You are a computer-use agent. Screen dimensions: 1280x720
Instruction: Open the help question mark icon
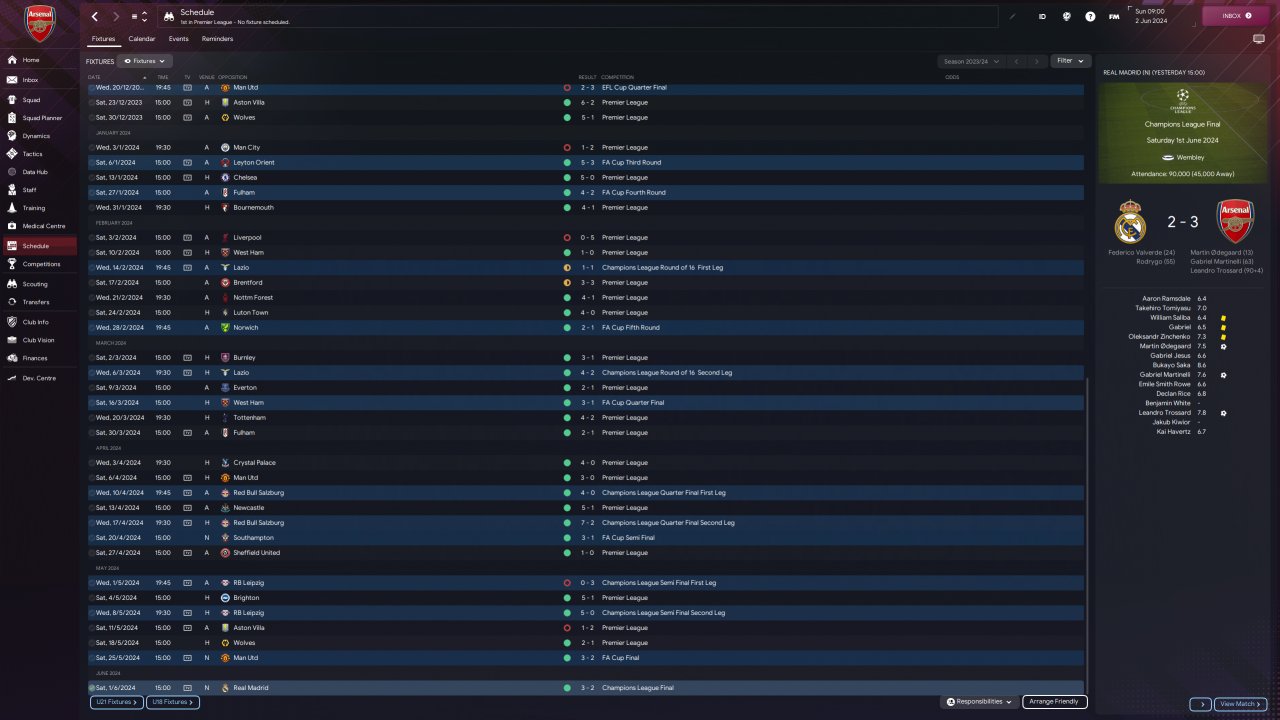[x=1090, y=16]
